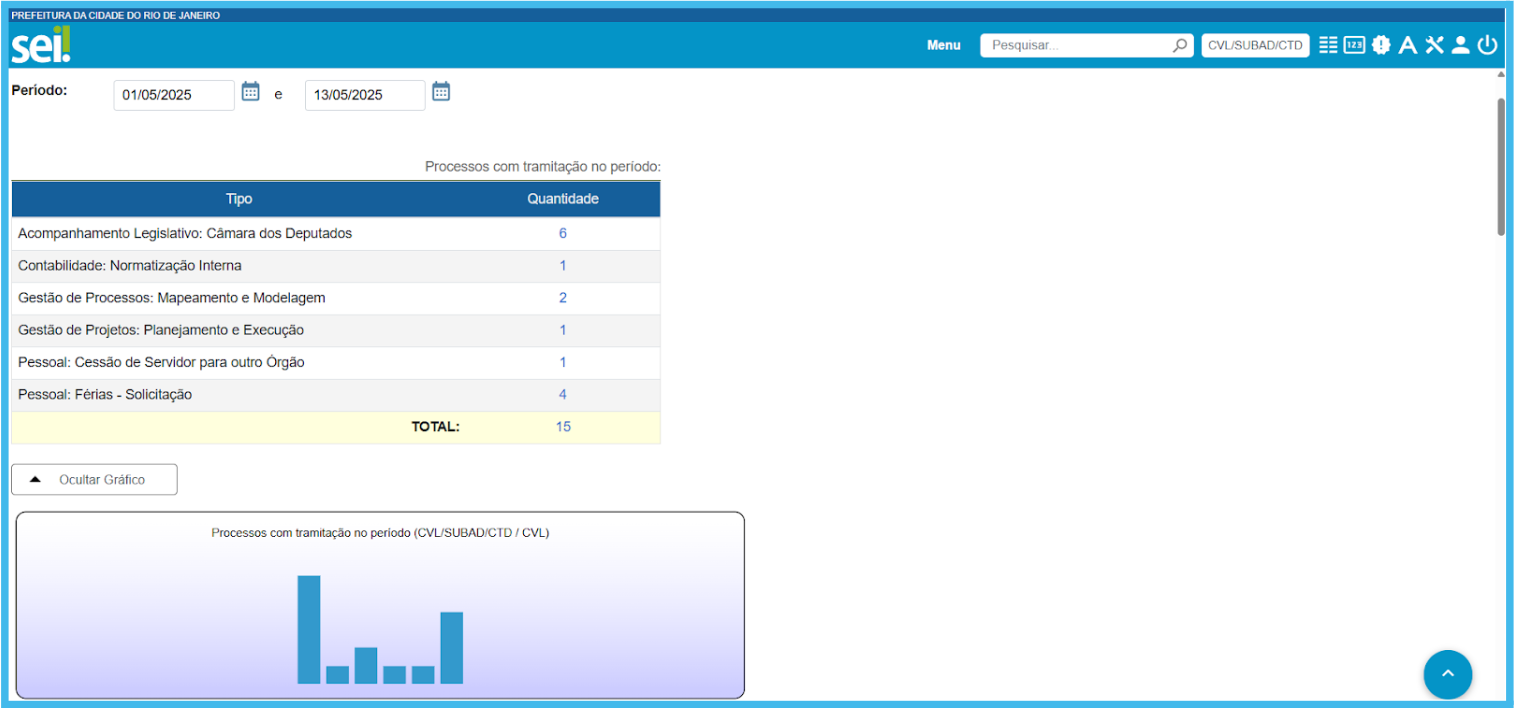Click the tallest bar in the chart
1514x708 pixels.
pos(309,629)
